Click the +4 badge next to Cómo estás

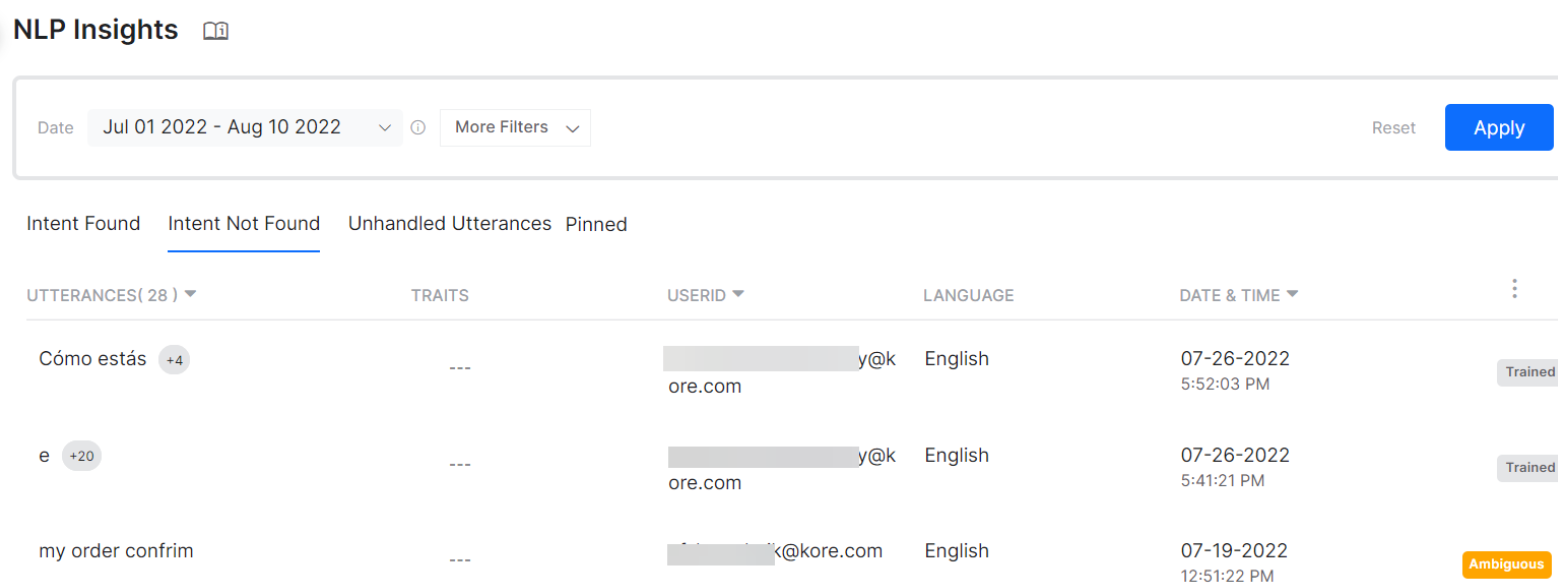[x=174, y=360]
